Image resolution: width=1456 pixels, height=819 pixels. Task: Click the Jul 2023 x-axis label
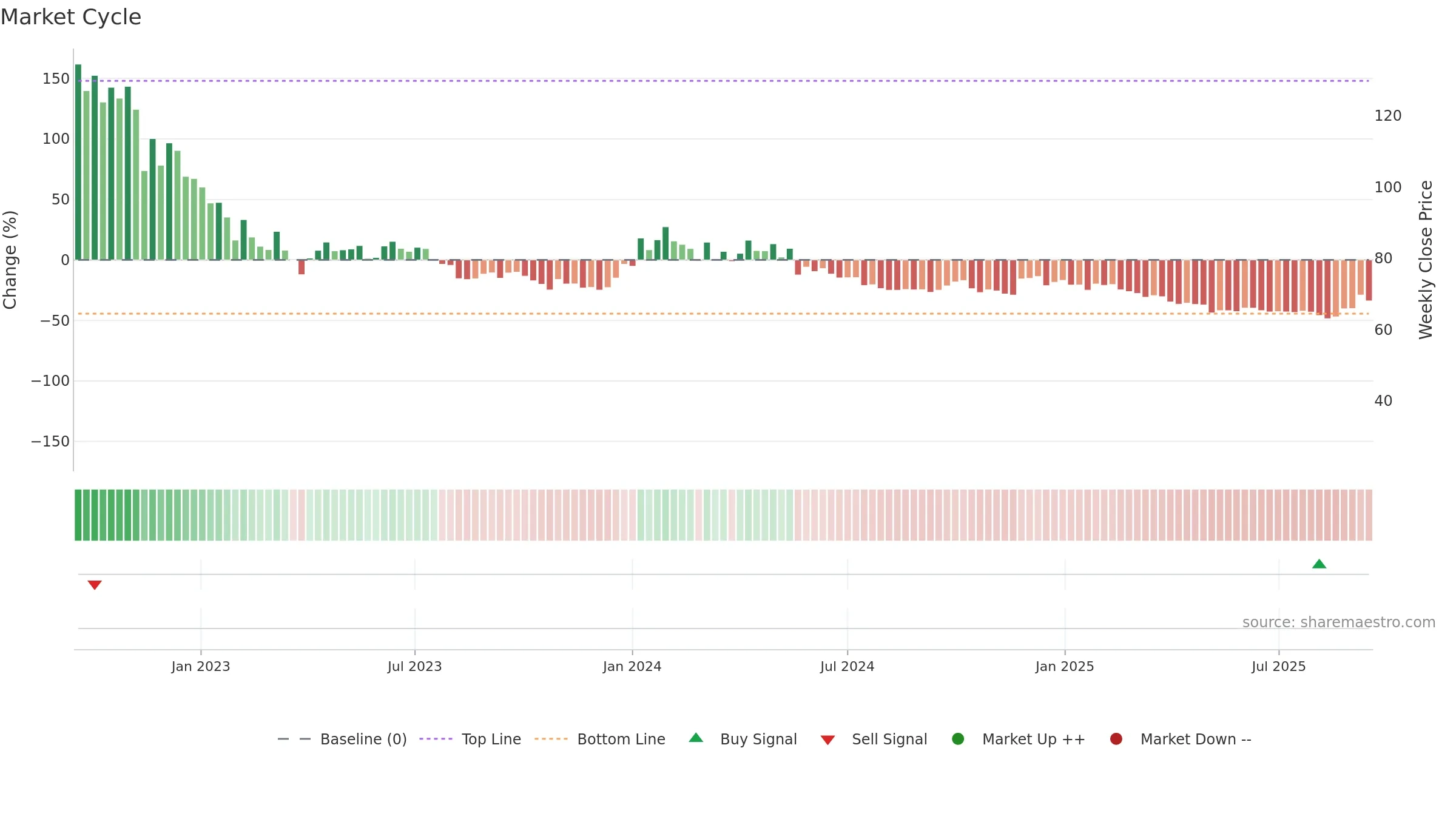(415, 667)
